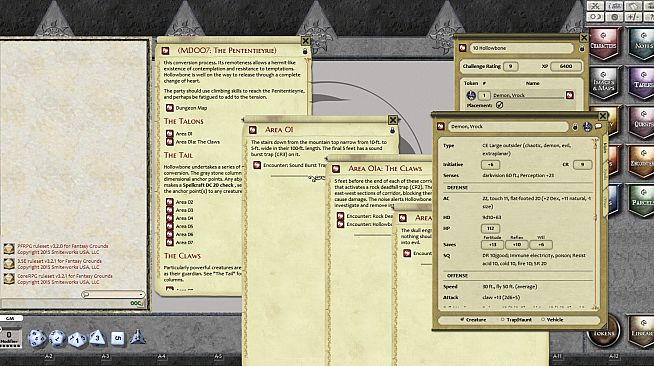Switch to Main tab on Vrock sheet
Screen dimensions: 654x366
606,148
